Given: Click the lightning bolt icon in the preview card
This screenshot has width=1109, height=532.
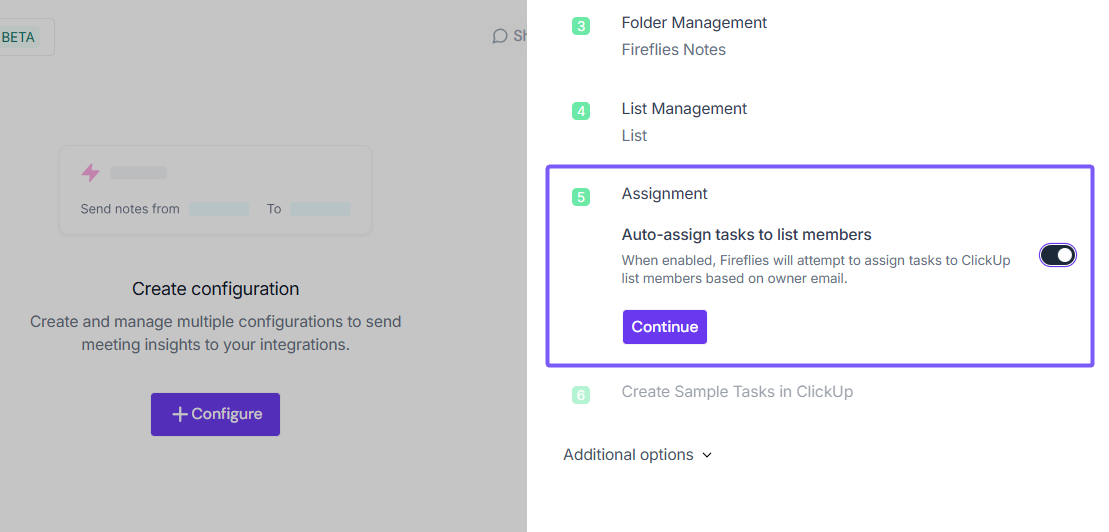Looking at the screenshot, I should 91,173.
